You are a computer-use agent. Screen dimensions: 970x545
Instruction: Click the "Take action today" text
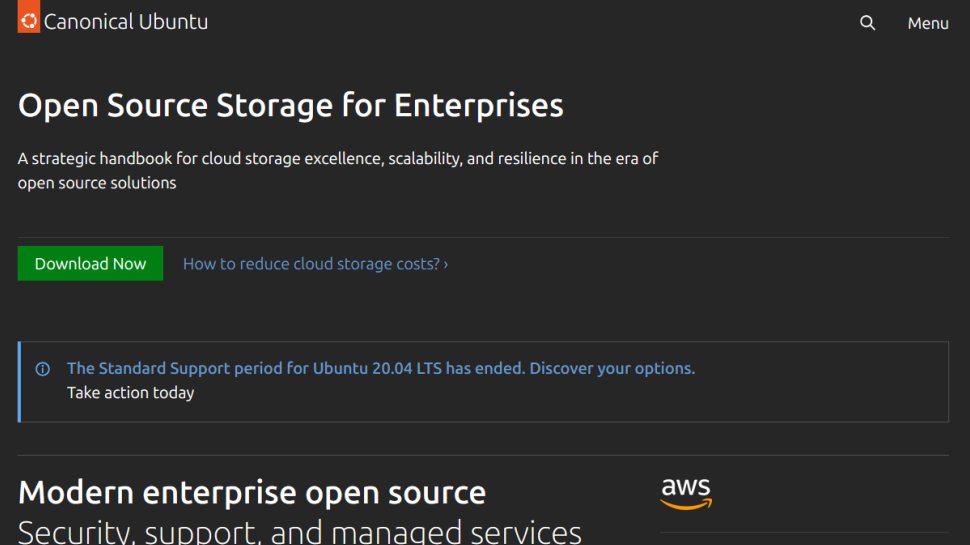[130, 393]
